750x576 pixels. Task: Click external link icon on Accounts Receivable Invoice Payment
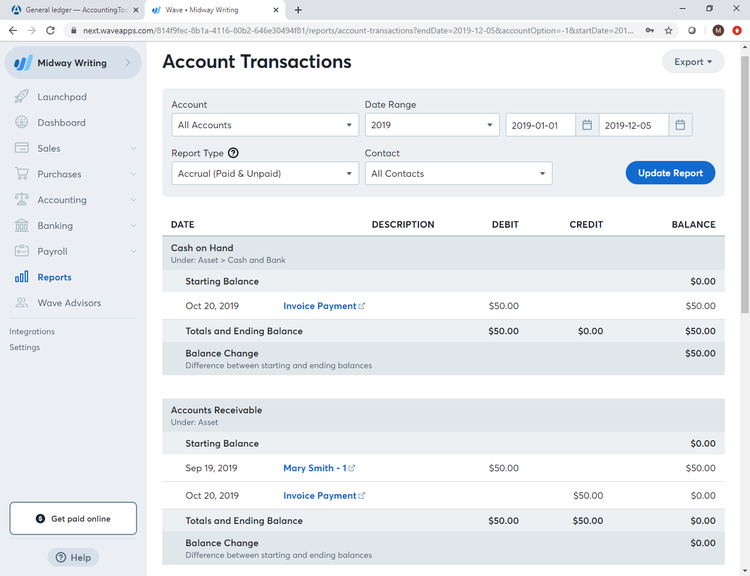[x=362, y=496]
